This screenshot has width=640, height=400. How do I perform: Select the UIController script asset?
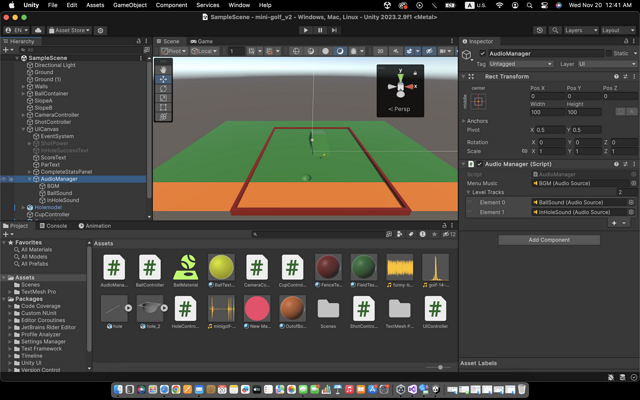tap(436, 312)
